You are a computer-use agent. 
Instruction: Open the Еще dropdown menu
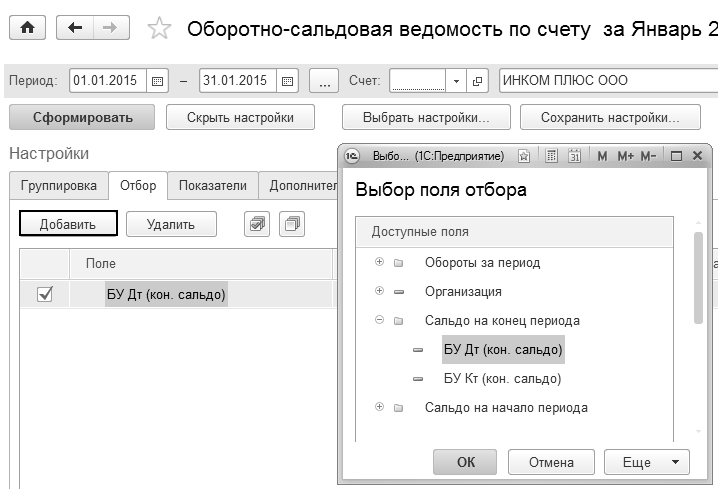(646, 462)
